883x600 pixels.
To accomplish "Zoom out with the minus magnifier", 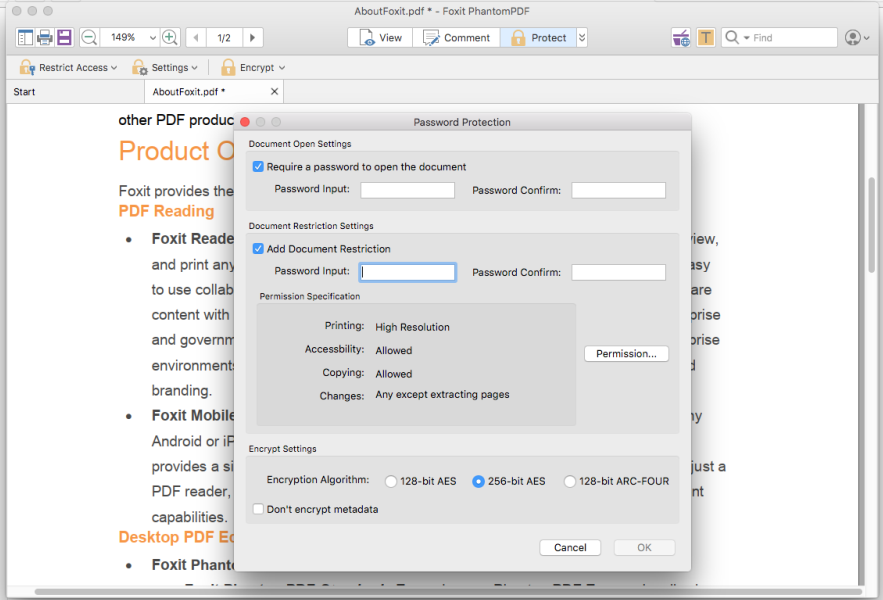I will point(89,38).
